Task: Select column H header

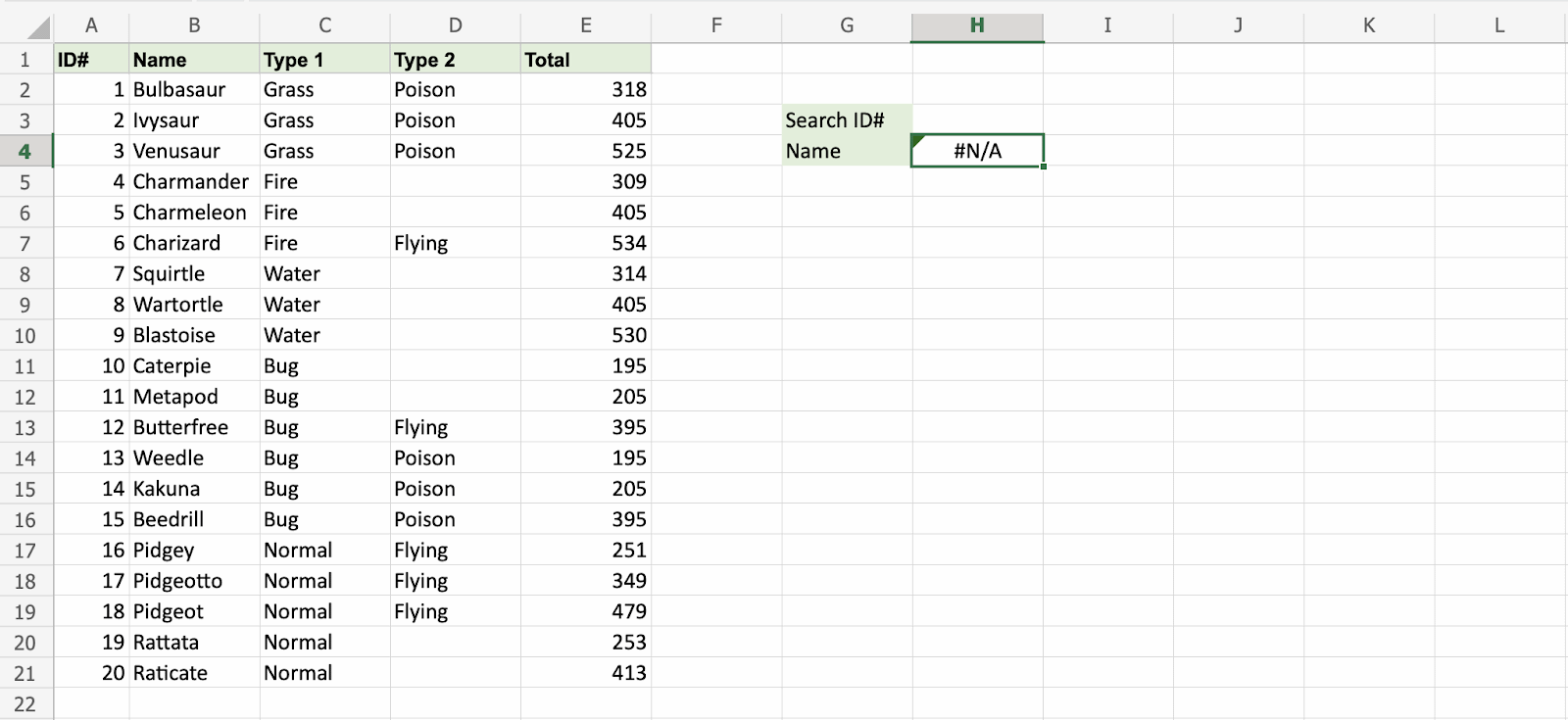Action: (977, 25)
